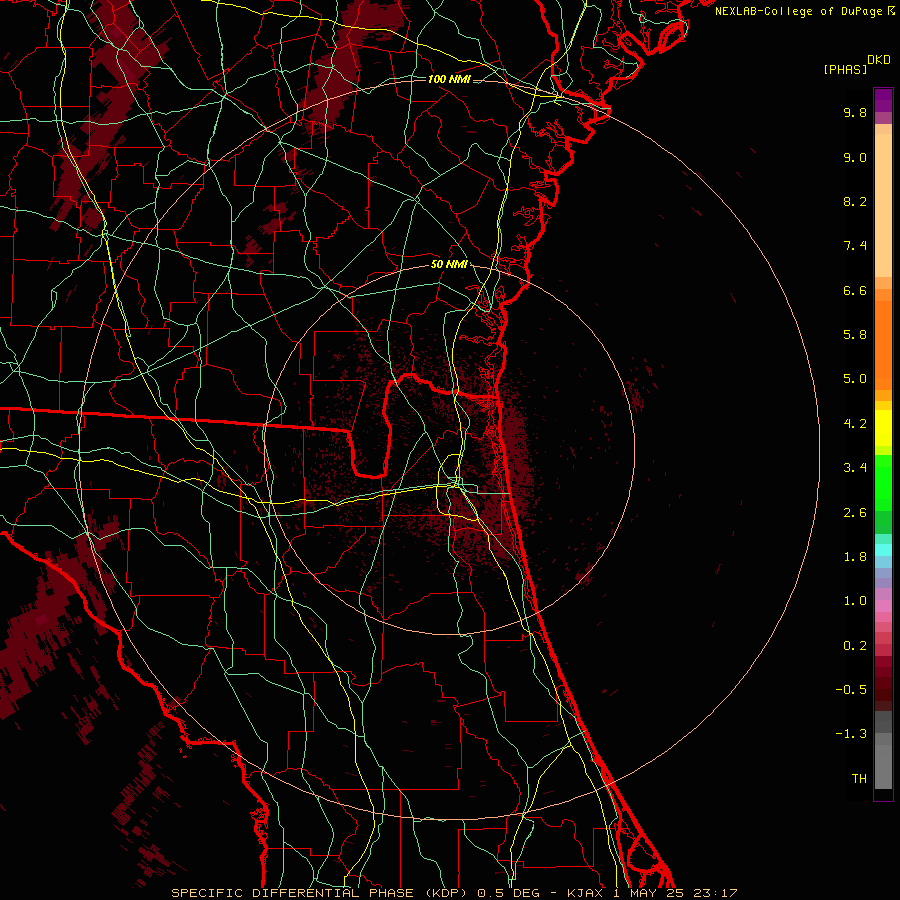Screen dimensions: 900x900
Task: Click the 2.6 value on the color scale
Action: 855,513
